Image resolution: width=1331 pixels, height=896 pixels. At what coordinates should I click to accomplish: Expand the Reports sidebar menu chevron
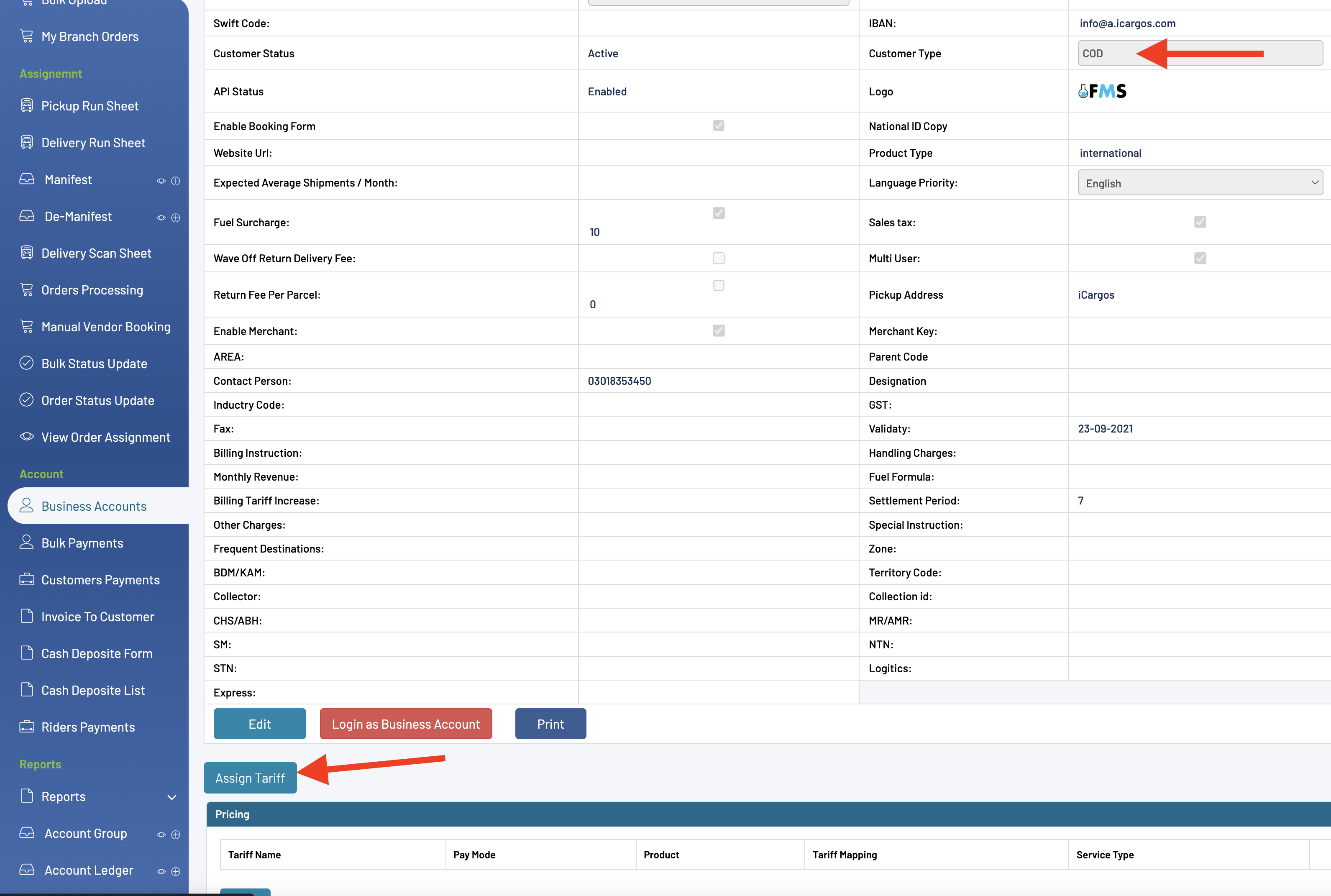[x=171, y=797]
